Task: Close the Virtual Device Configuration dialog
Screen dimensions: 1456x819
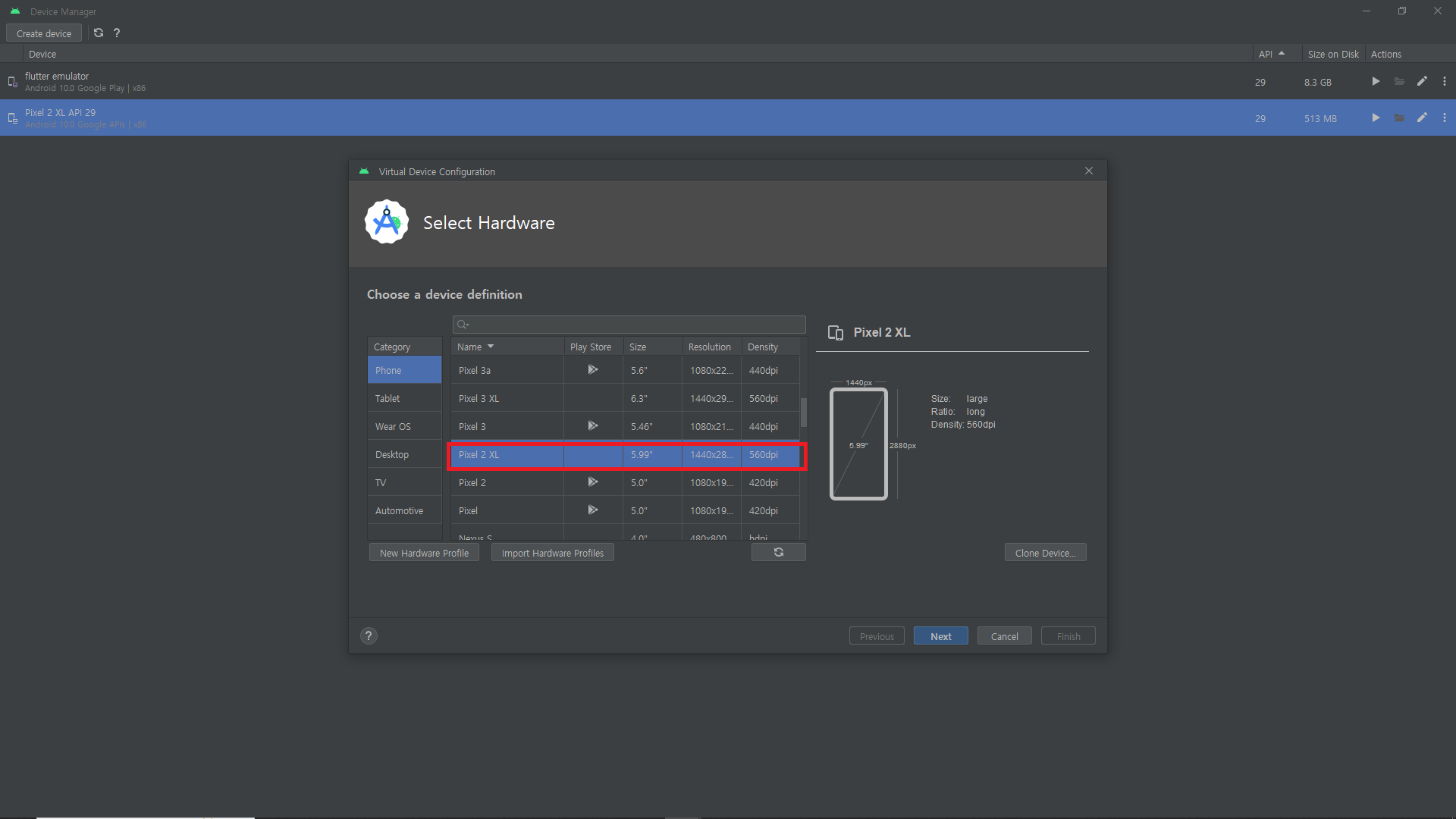Action: click(x=1089, y=171)
